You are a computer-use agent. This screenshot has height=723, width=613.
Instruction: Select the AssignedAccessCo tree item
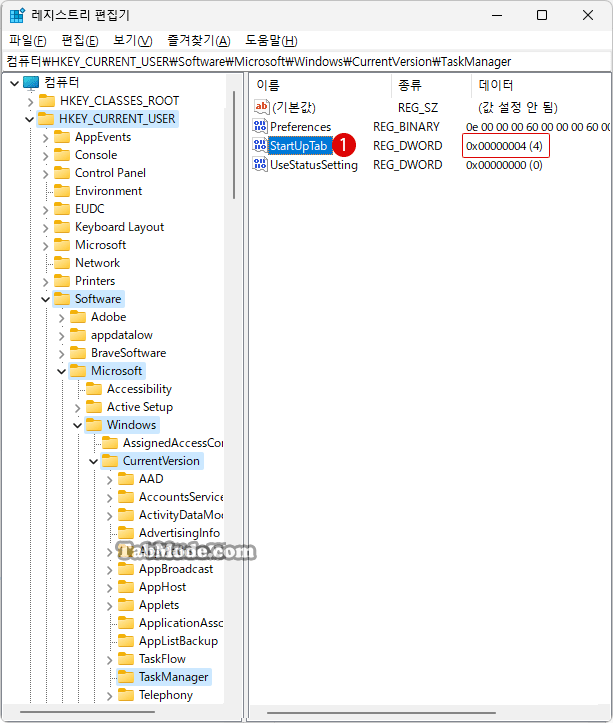tap(173, 443)
